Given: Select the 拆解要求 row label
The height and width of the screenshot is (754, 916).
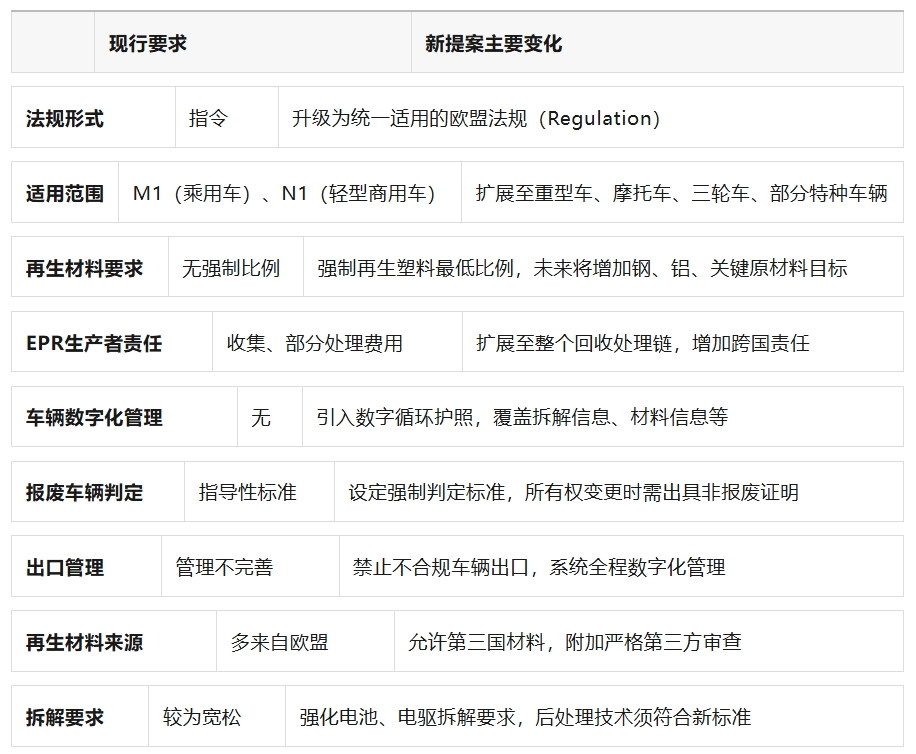Looking at the screenshot, I should 65,718.
